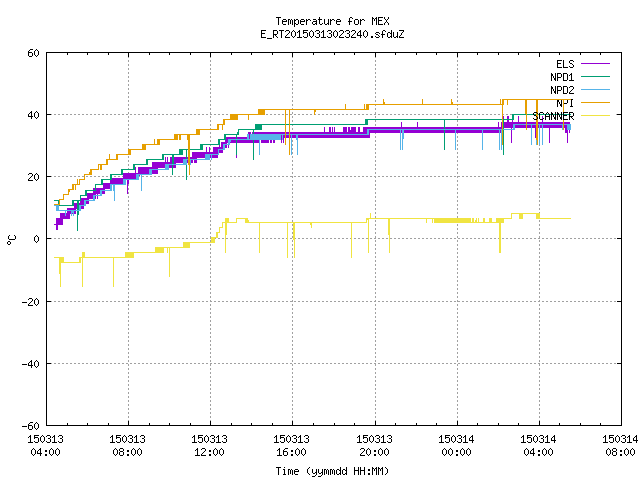Click the y-axis label -60
Viewport: 640px width, 480px height.
[x=31, y=426]
